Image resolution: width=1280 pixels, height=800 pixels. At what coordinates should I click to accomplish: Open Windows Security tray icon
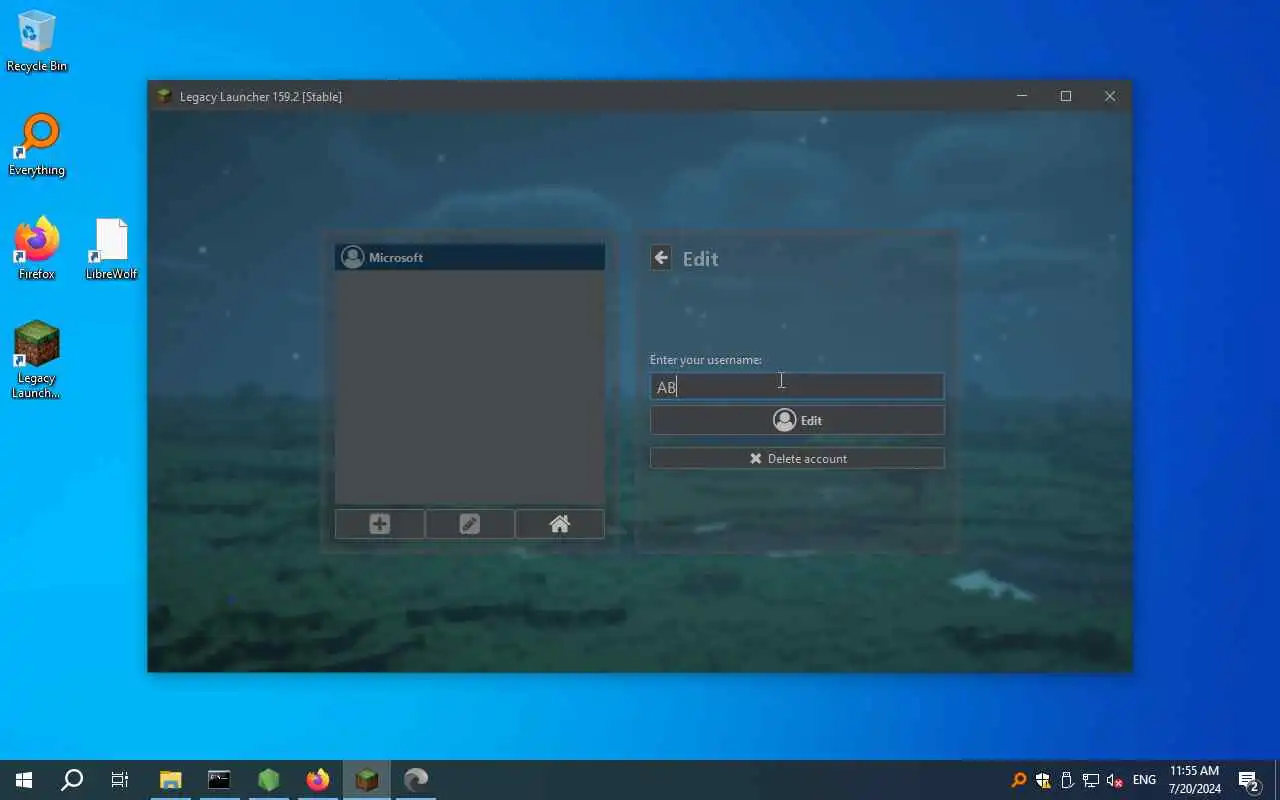pos(1043,780)
